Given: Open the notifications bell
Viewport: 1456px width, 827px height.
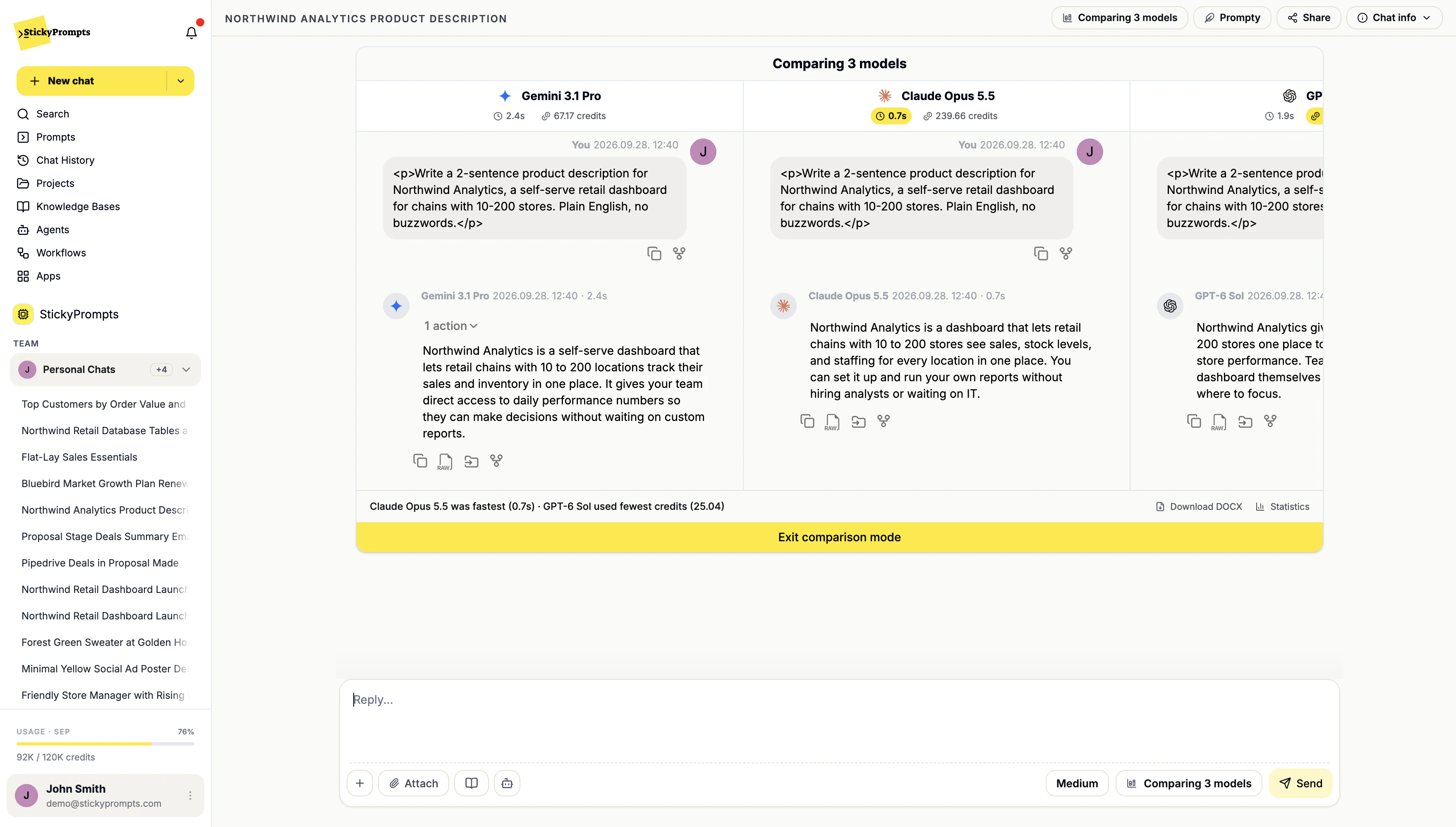Looking at the screenshot, I should tap(192, 32).
